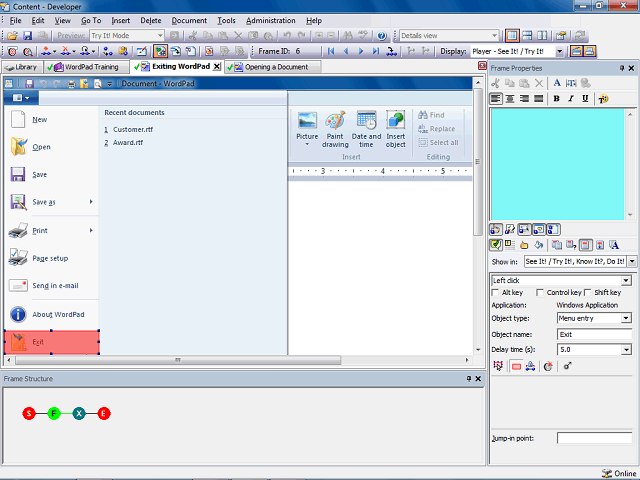This screenshot has height=480, width=640.
Task: Open the Document menu
Action: click(189, 20)
